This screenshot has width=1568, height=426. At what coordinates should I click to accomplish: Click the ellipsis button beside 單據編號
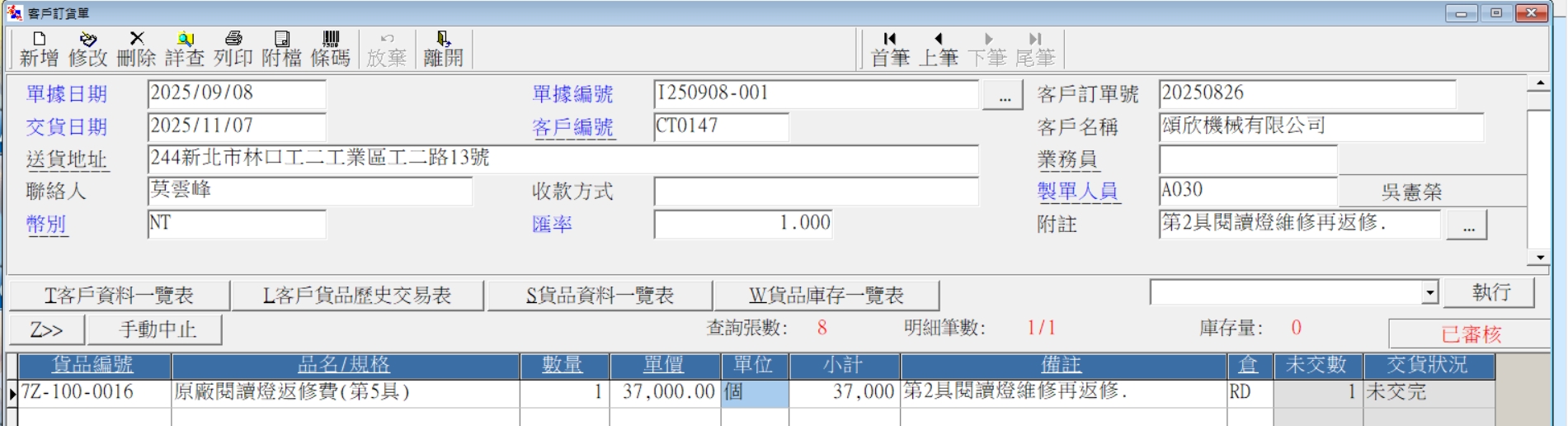[1004, 96]
